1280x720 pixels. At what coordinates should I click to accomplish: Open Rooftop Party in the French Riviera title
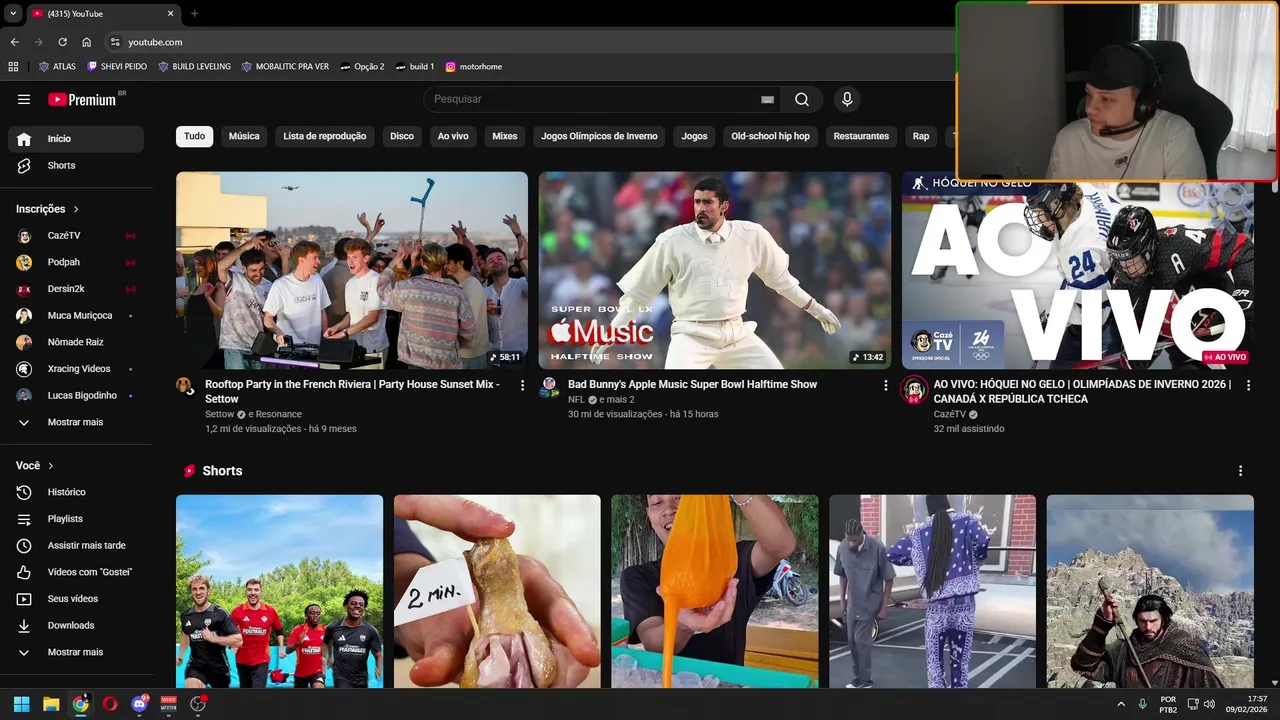pyautogui.click(x=352, y=391)
